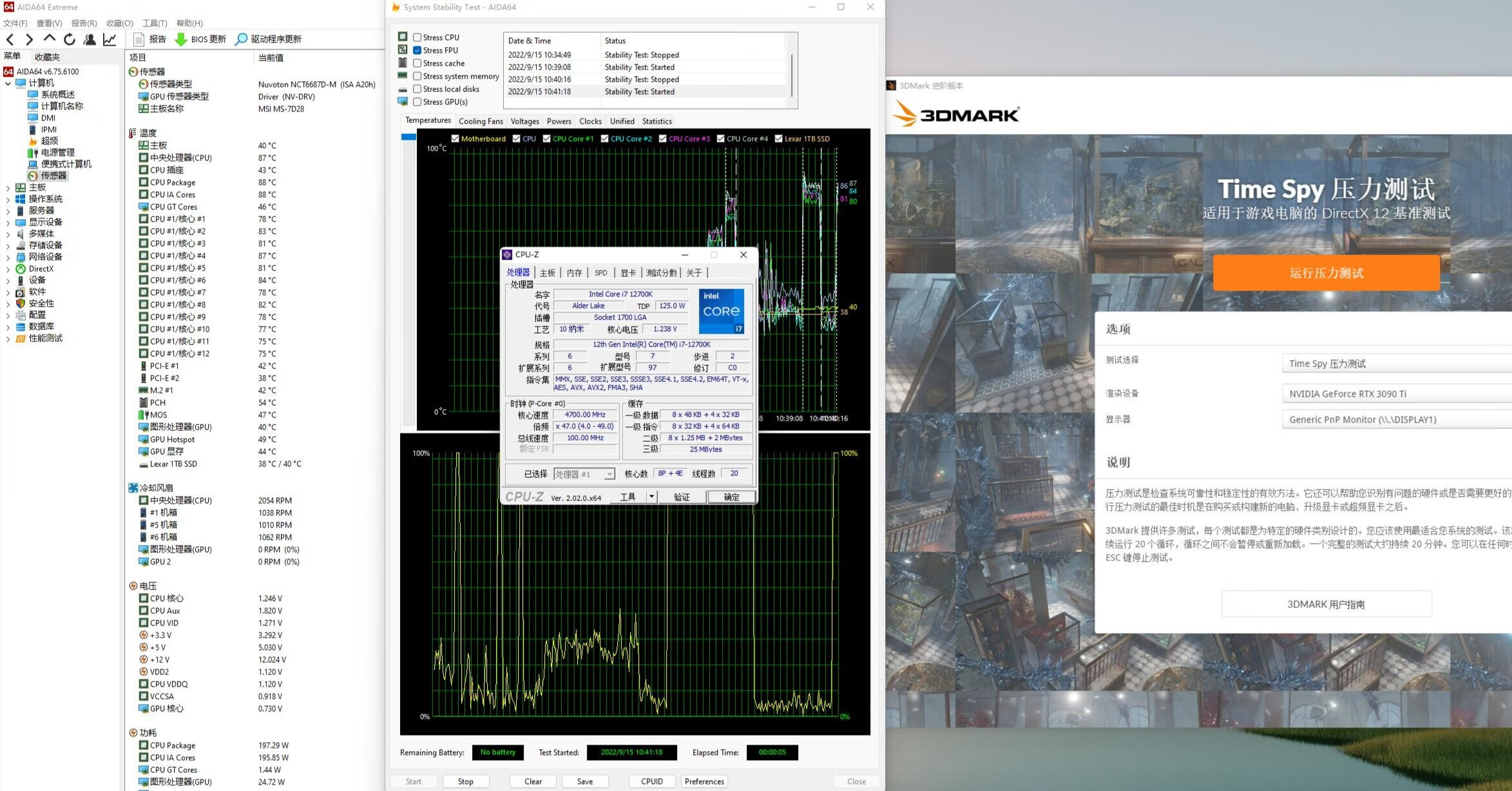Click 驱动程序更新 driver update button
Screen dimensions: 1512x791
coord(268,39)
